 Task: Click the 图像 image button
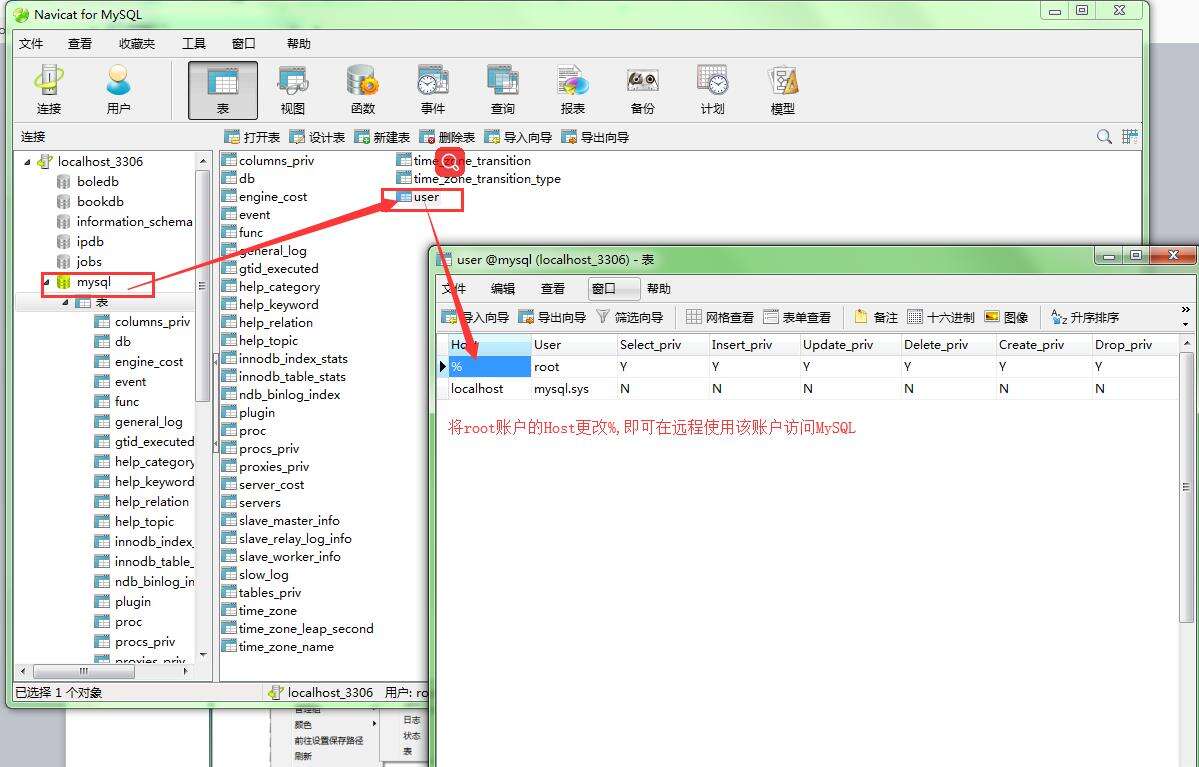coord(1006,317)
